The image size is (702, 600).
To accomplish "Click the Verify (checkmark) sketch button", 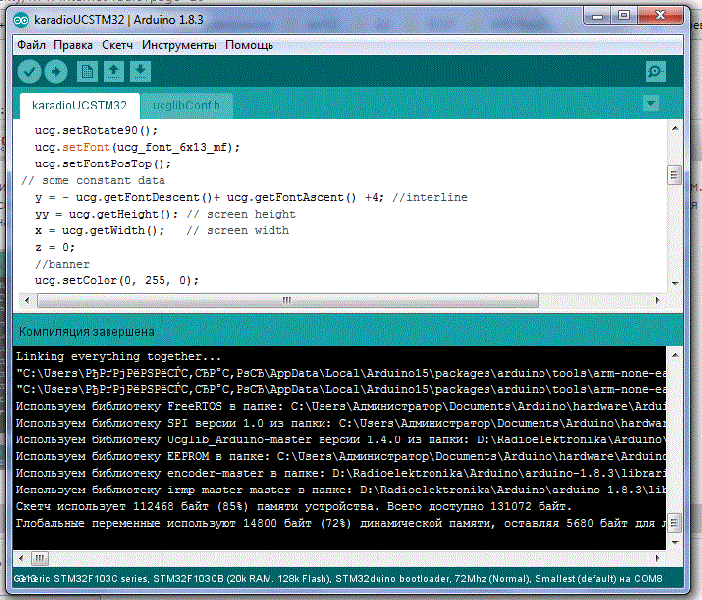I will click(x=30, y=72).
